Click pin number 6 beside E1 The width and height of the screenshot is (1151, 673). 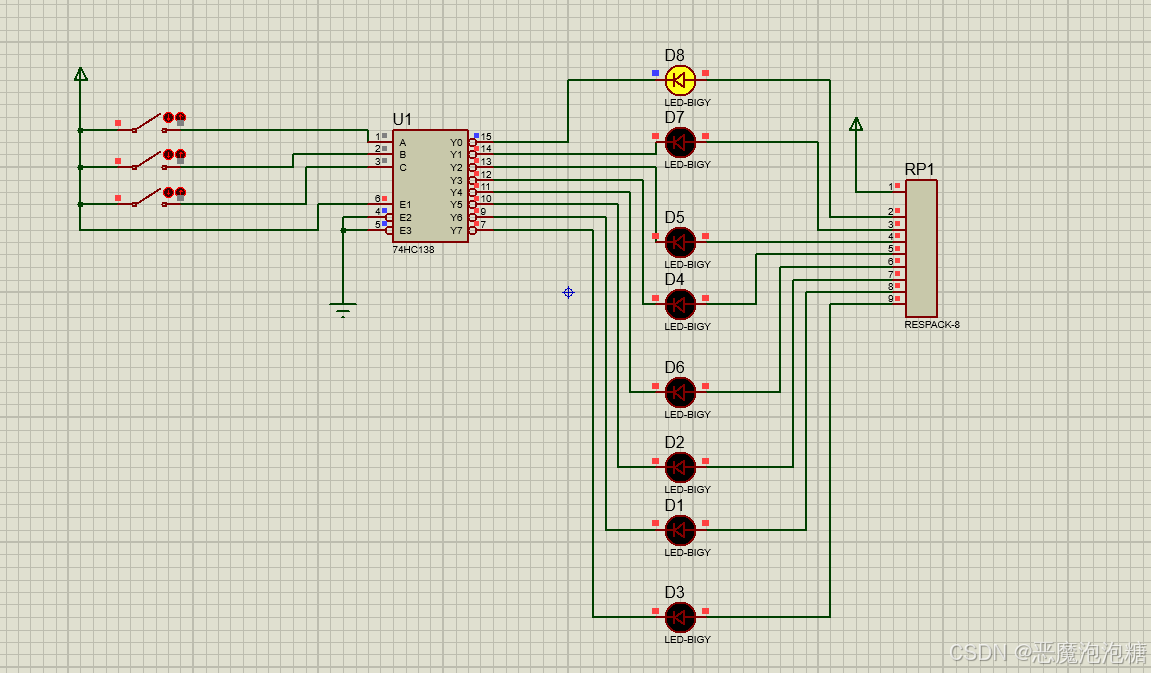[378, 199]
